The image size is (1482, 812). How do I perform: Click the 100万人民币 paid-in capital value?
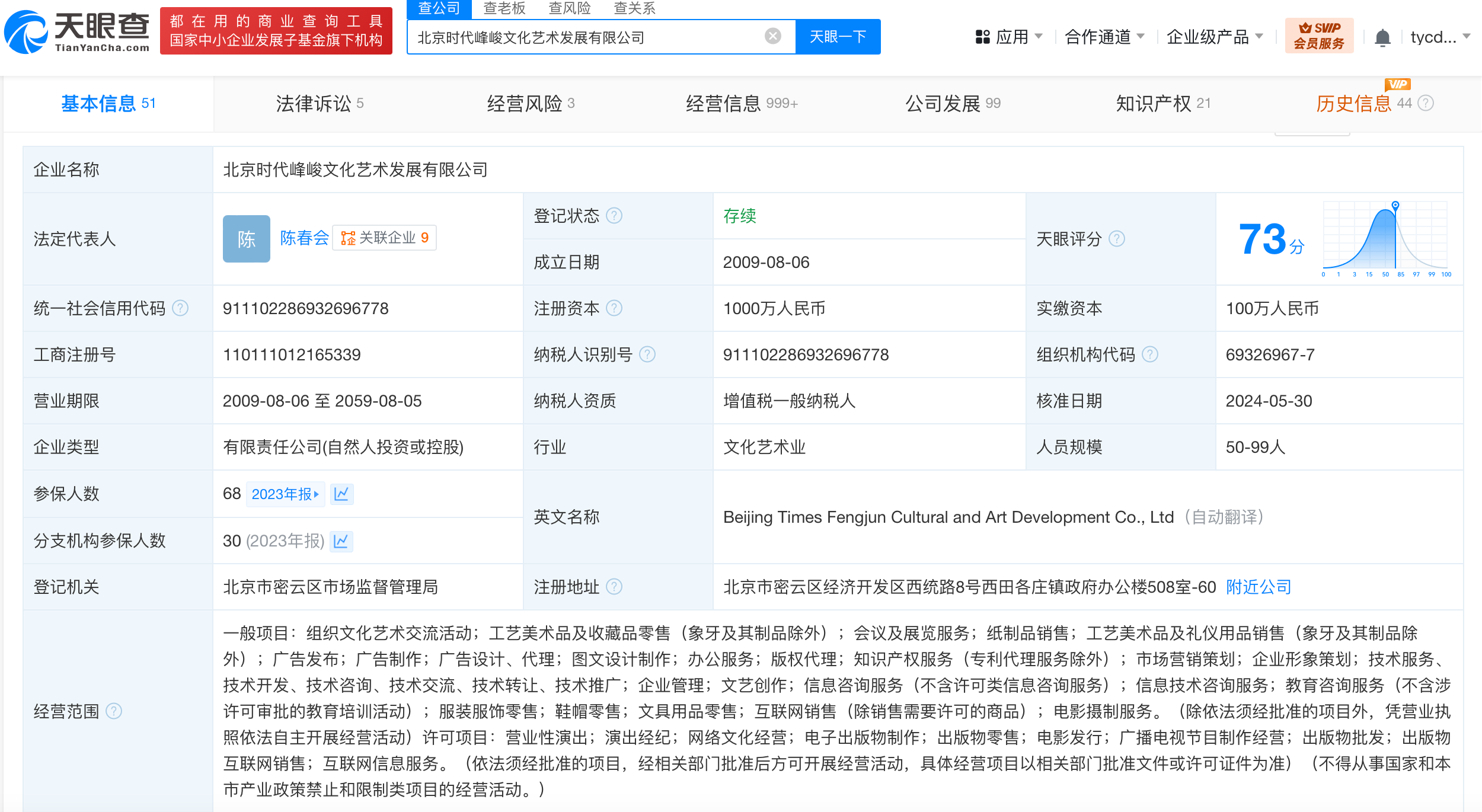pyautogui.click(x=1272, y=308)
